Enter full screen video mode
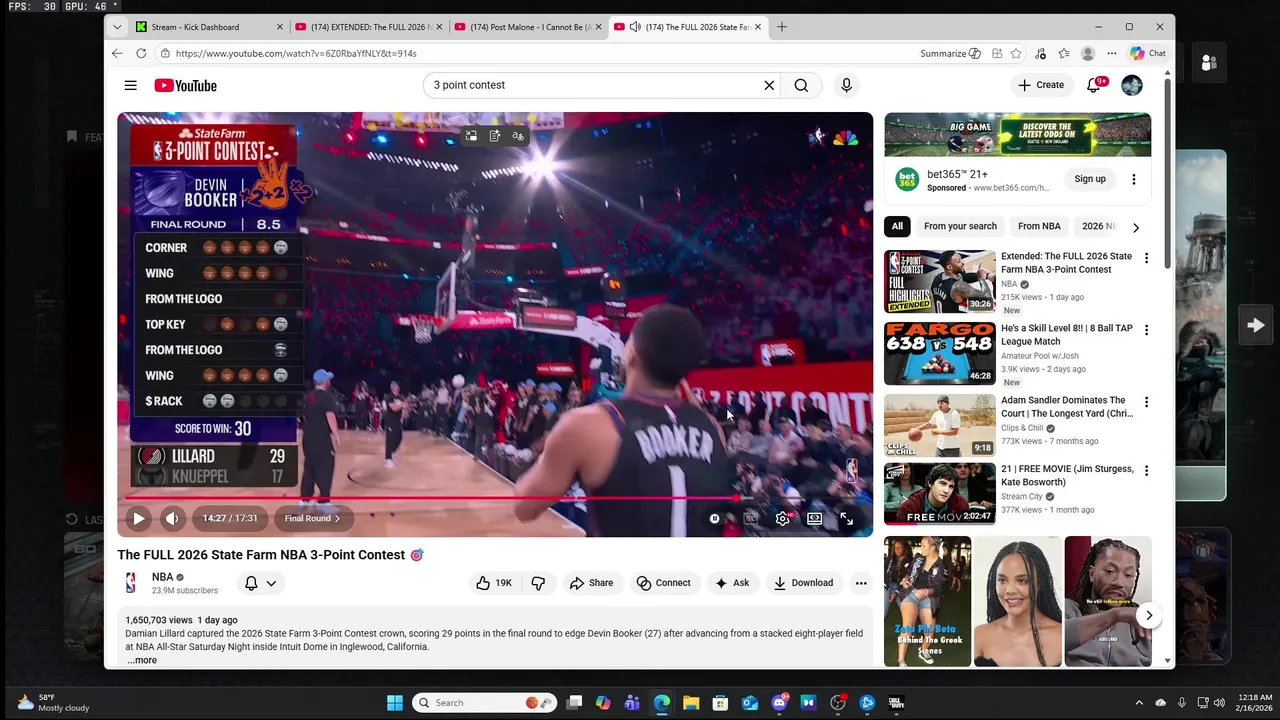1280x720 pixels. point(847,518)
